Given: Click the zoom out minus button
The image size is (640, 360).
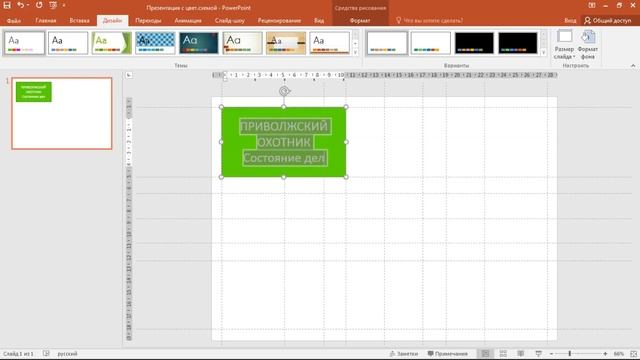Looking at the screenshot, I should click(x=551, y=354).
